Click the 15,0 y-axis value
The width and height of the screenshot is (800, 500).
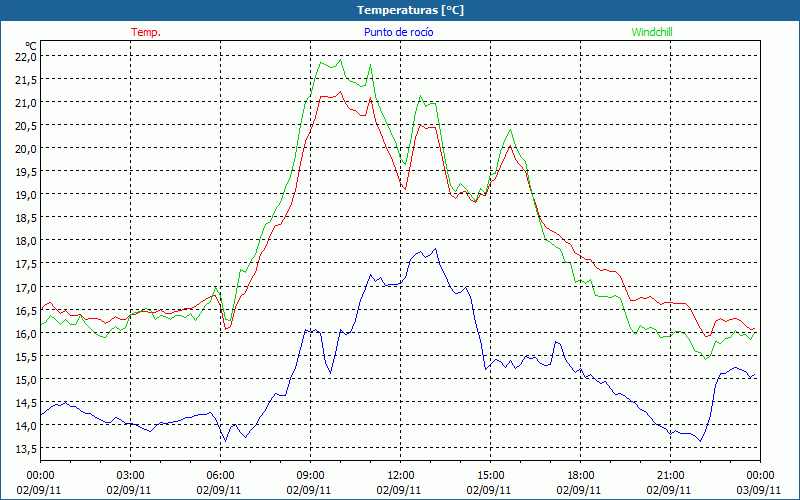(26, 380)
